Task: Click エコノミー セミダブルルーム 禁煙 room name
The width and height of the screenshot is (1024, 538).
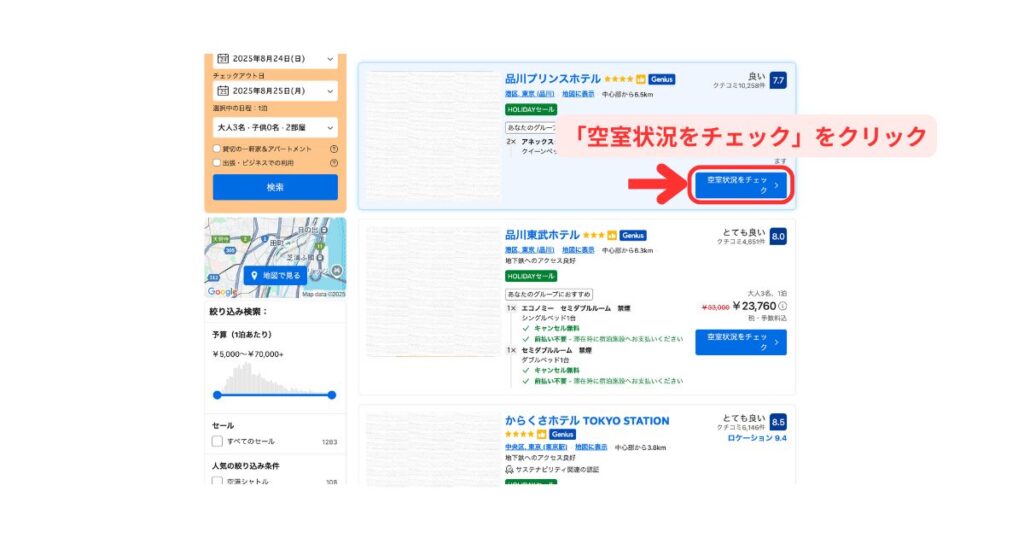Action: (x=576, y=308)
